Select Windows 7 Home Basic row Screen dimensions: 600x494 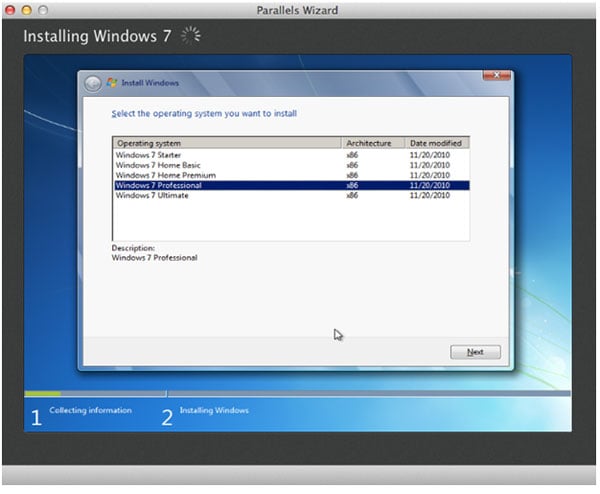click(292, 165)
